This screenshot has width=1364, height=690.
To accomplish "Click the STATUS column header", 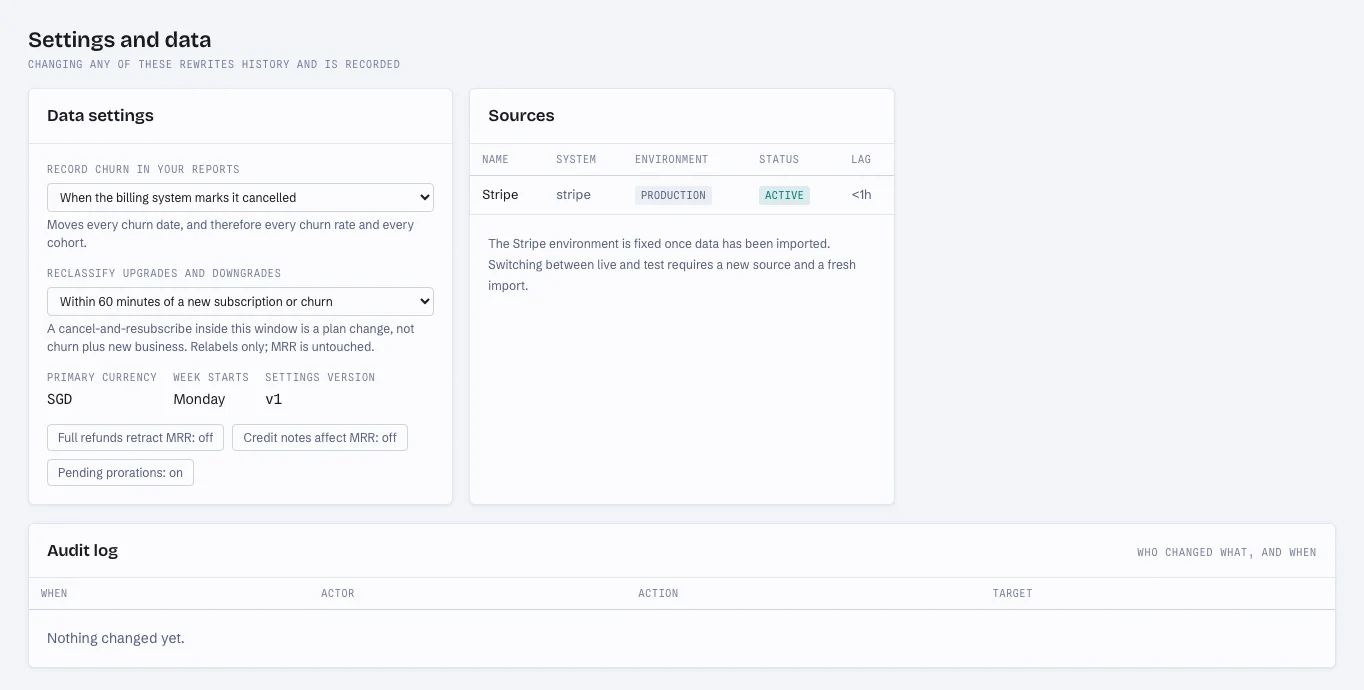I will (x=779, y=160).
